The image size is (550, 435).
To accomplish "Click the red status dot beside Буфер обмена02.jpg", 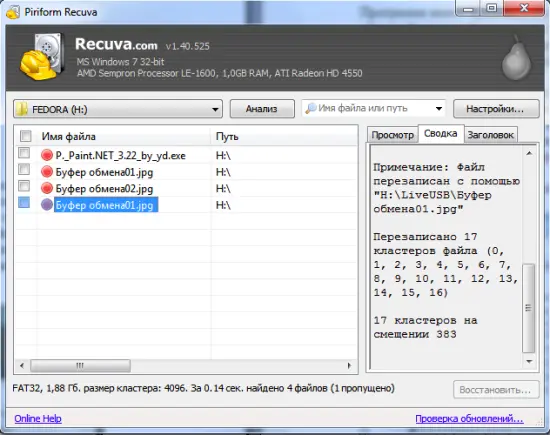I will click(47, 188).
